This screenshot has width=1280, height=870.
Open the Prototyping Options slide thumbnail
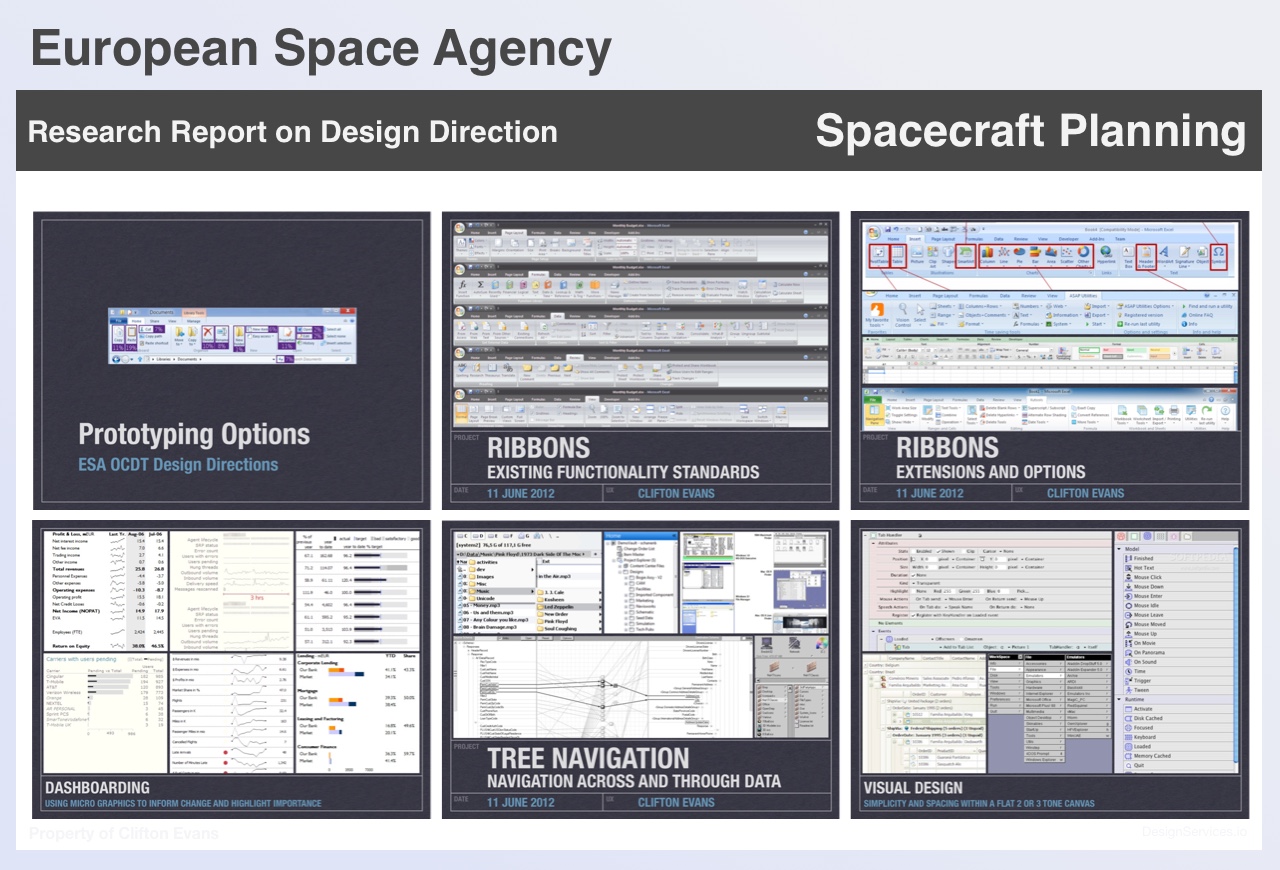click(x=232, y=360)
